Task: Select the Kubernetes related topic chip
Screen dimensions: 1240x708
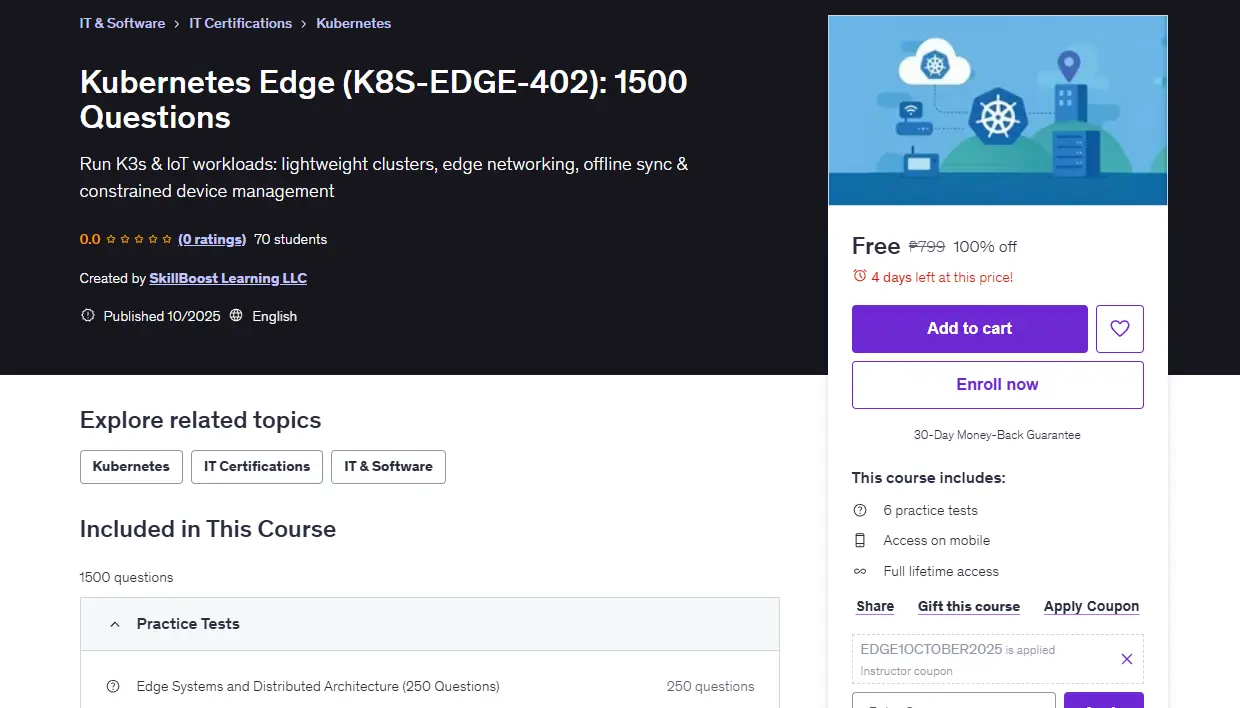Action: (x=131, y=467)
